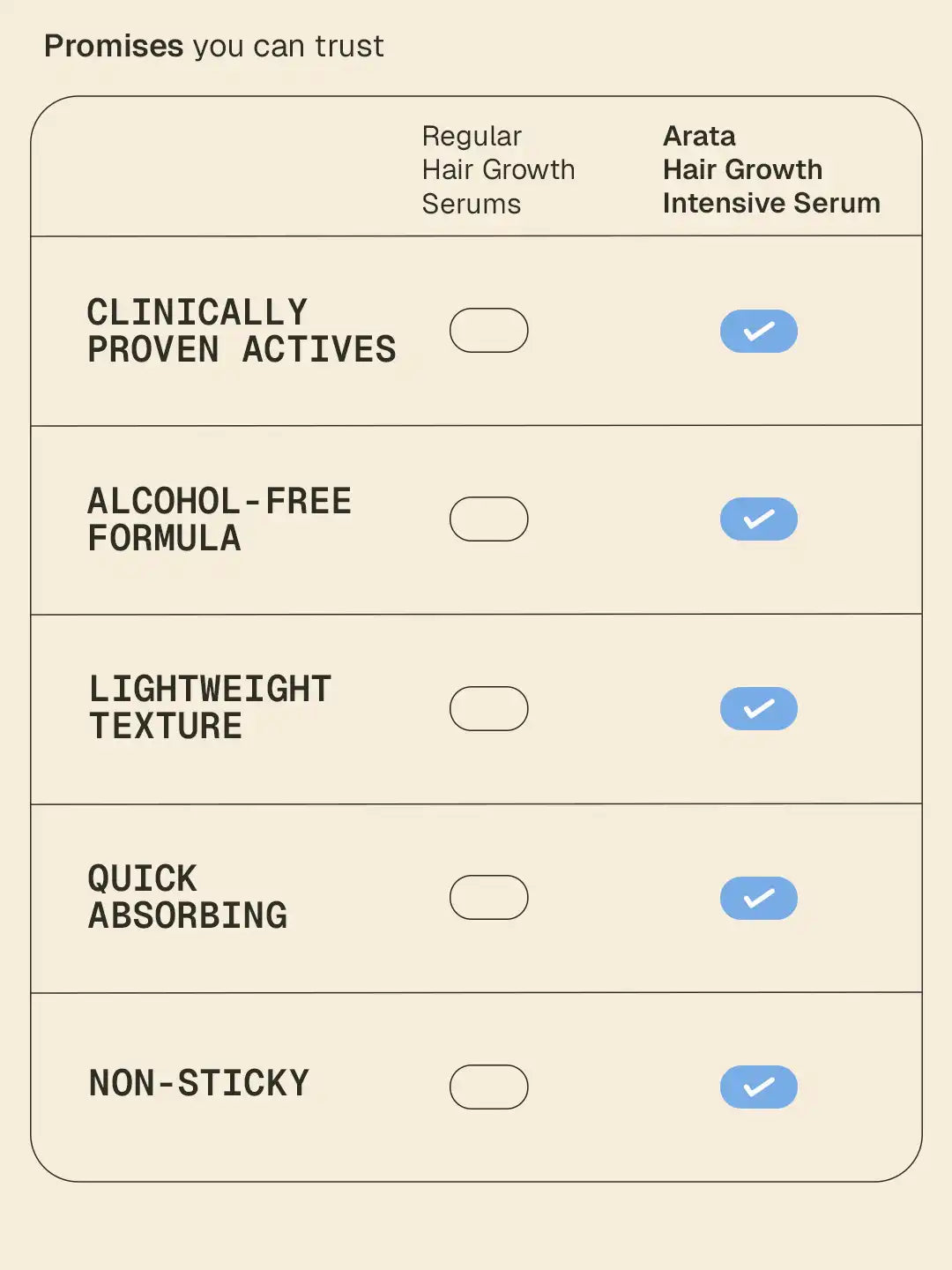Click the Non-Sticky label
952x1270 pixels.
coord(198,1083)
